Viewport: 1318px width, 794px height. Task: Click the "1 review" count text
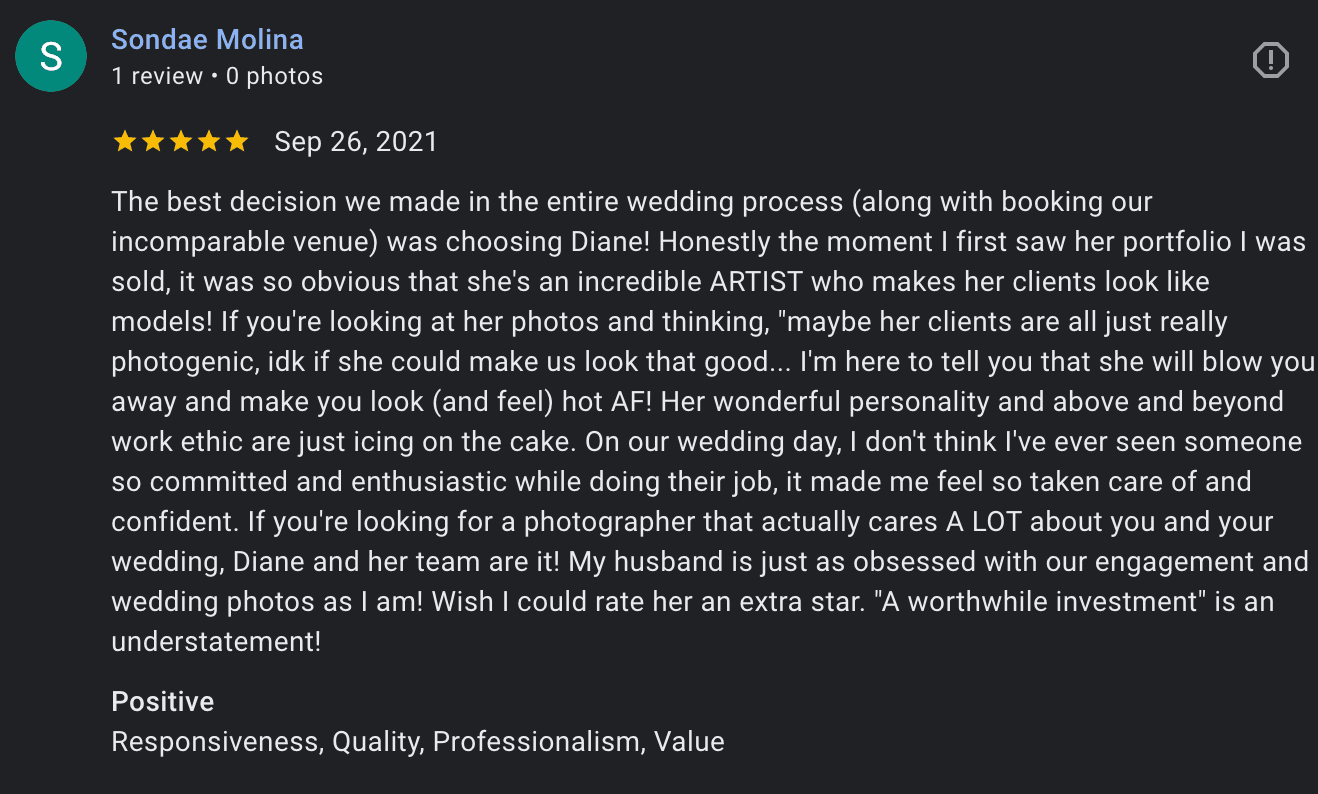[x=157, y=76]
